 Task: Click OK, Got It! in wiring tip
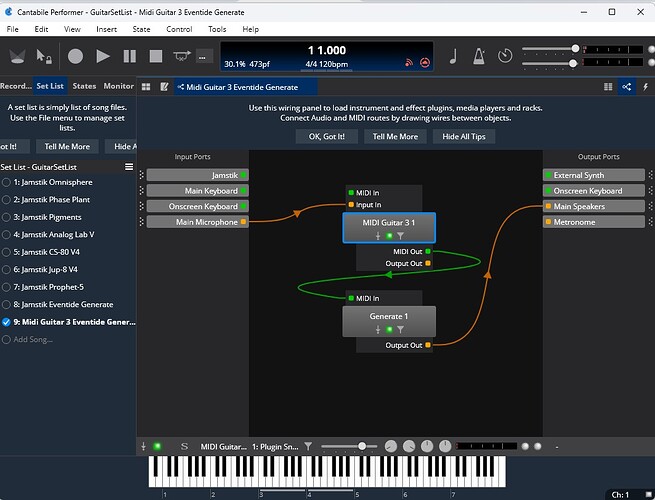click(x=327, y=137)
